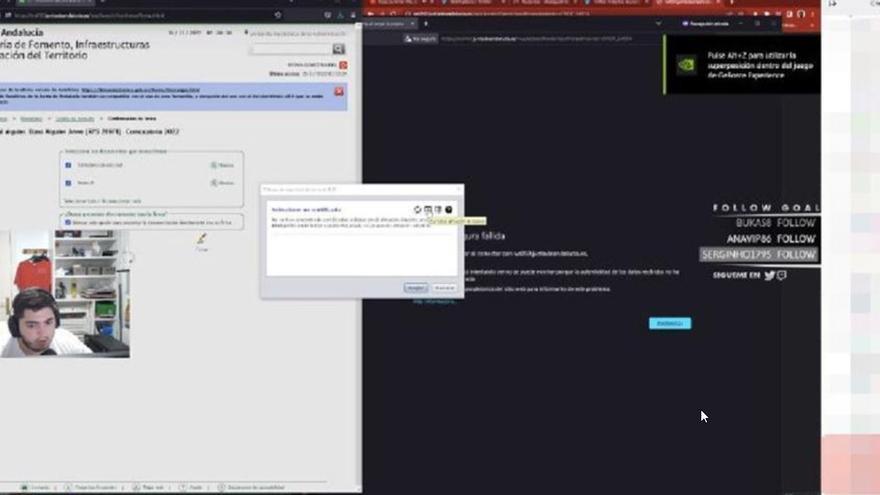The height and width of the screenshot is (495, 880).
Task: Click the reload icon in left browser toolbar
Action: coord(278,15)
